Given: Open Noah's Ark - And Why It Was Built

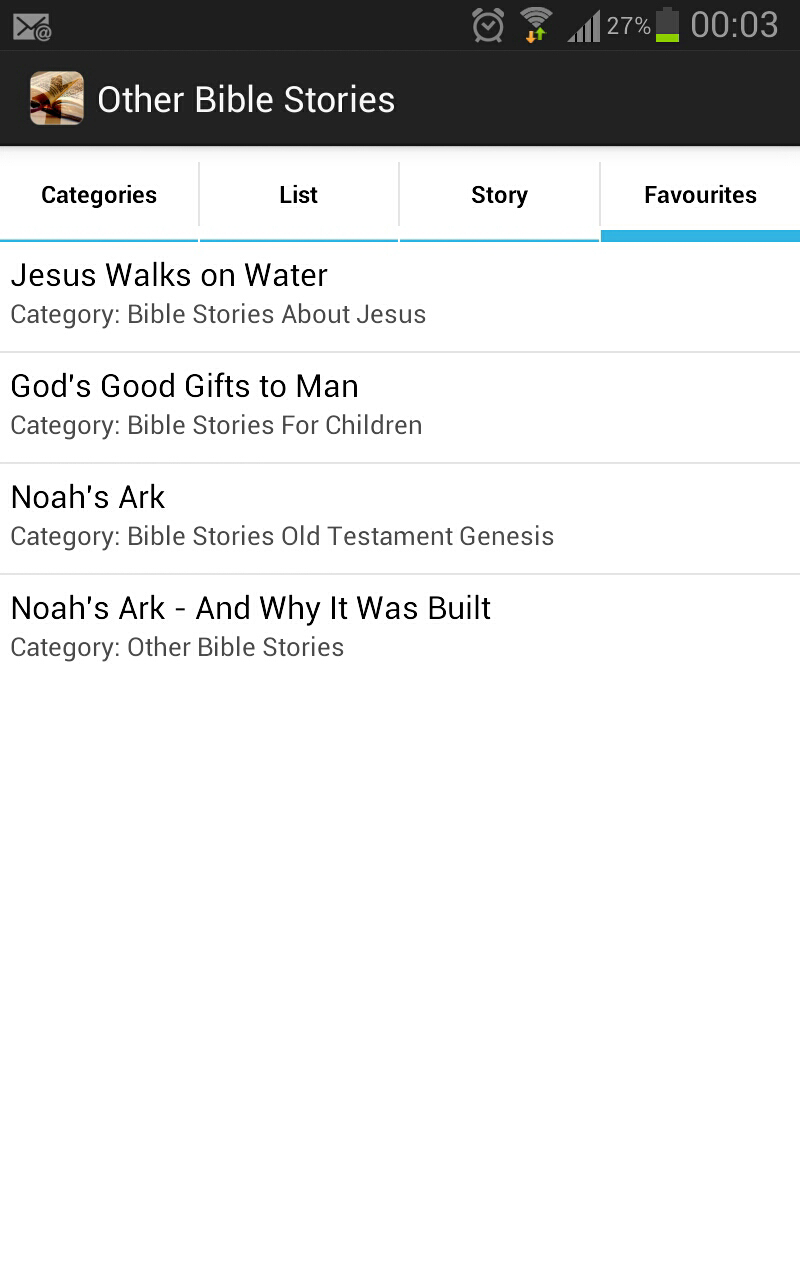Looking at the screenshot, I should 250,608.
